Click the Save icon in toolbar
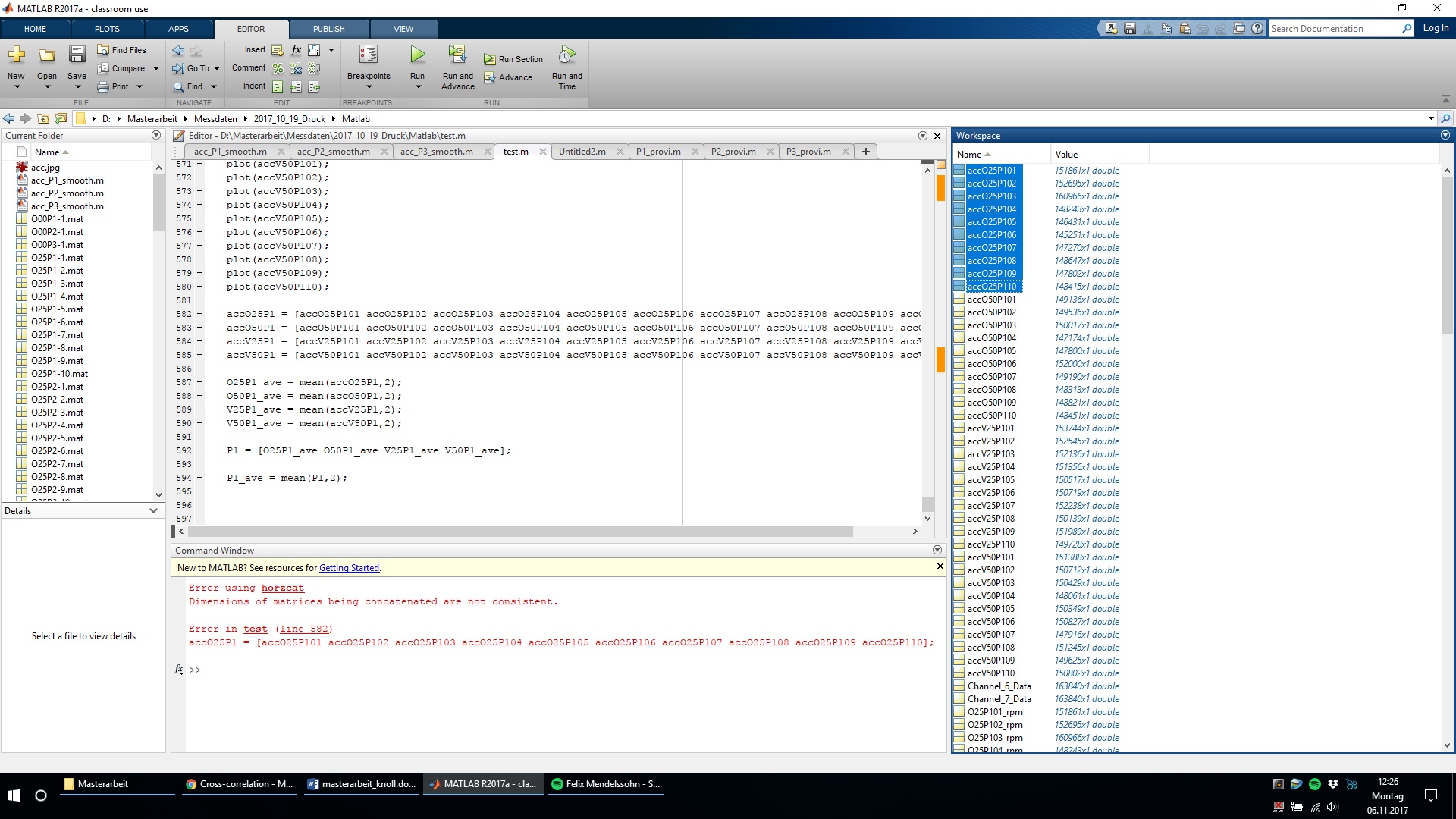The width and height of the screenshot is (1456, 819). click(77, 55)
